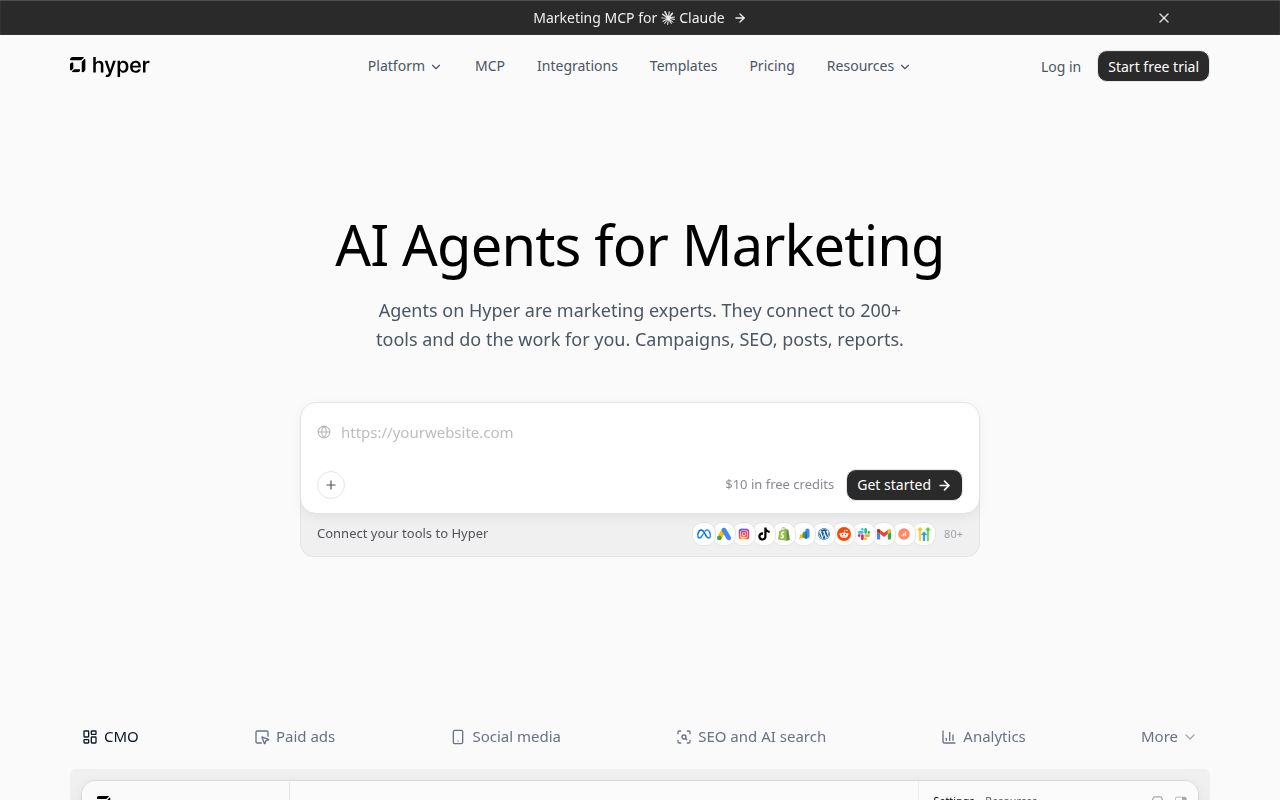The height and width of the screenshot is (800, 1280).
Task: Click the Instagram integration icon
Action: (744, 534)
